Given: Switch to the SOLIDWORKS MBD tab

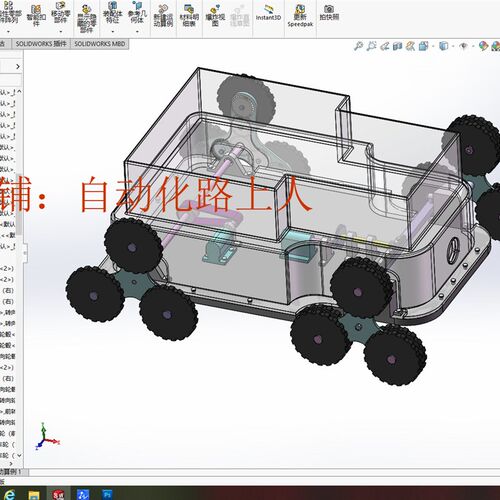Looking at the screenshot, I should click(x=100, y=44).
